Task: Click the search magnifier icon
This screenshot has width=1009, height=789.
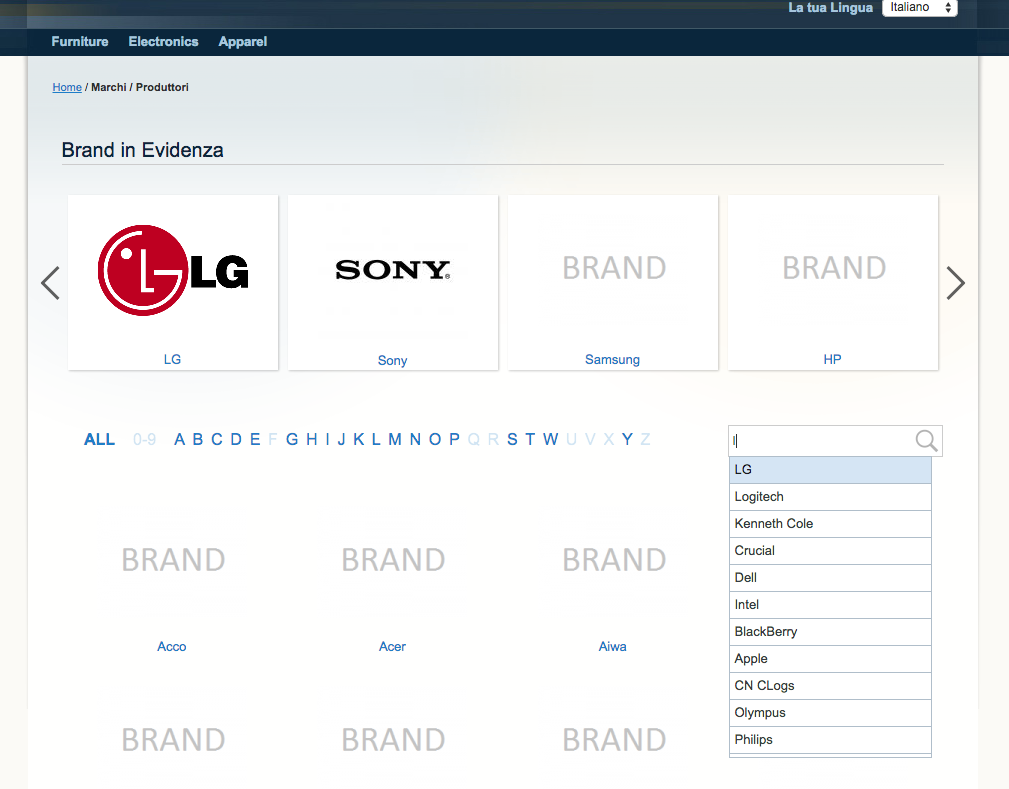Action: click(x=926, y=441)
